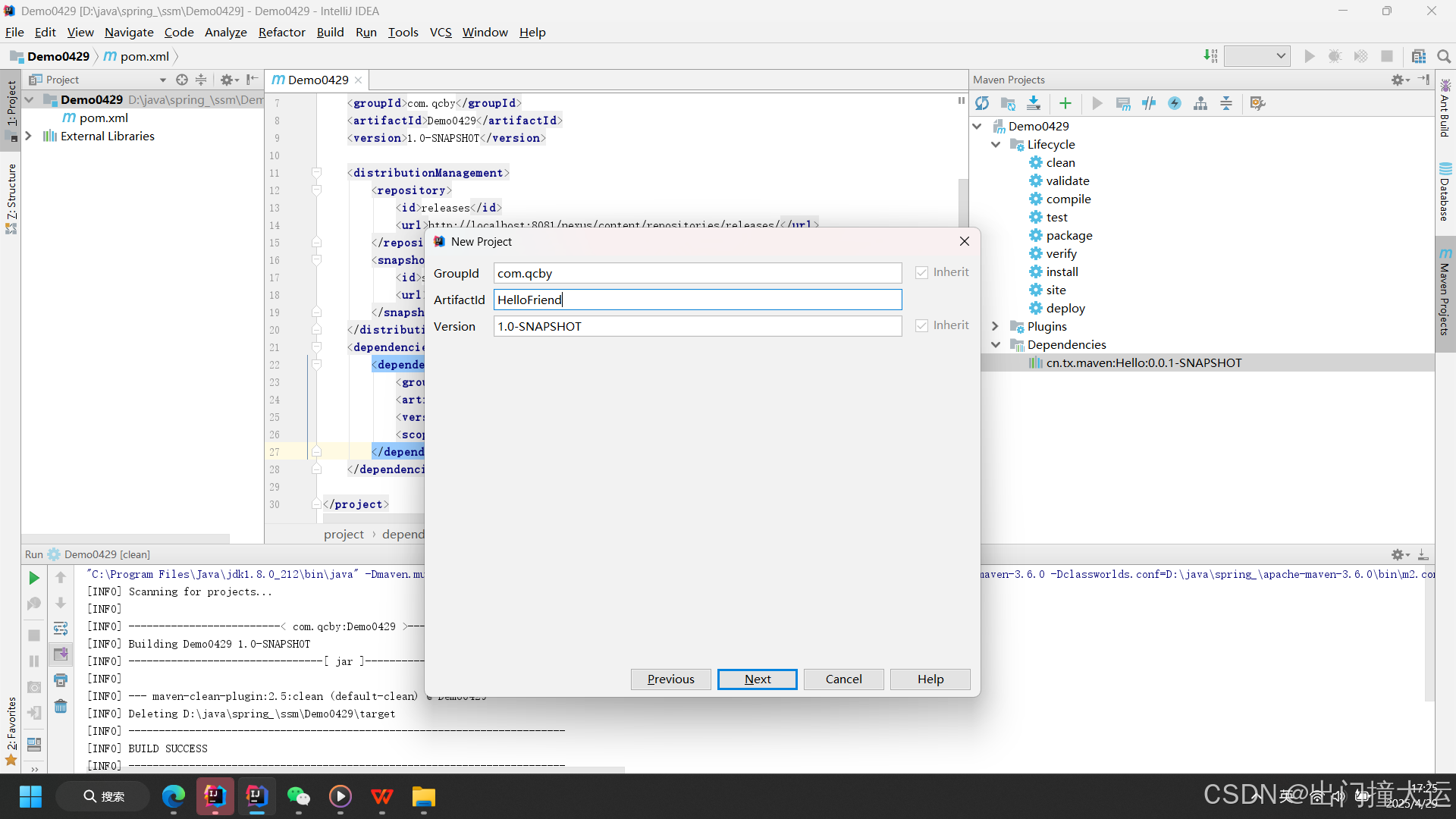1456x819 pixels.
Task: Click the soft-wrap toggle in Run console
Action: point(61,629)
